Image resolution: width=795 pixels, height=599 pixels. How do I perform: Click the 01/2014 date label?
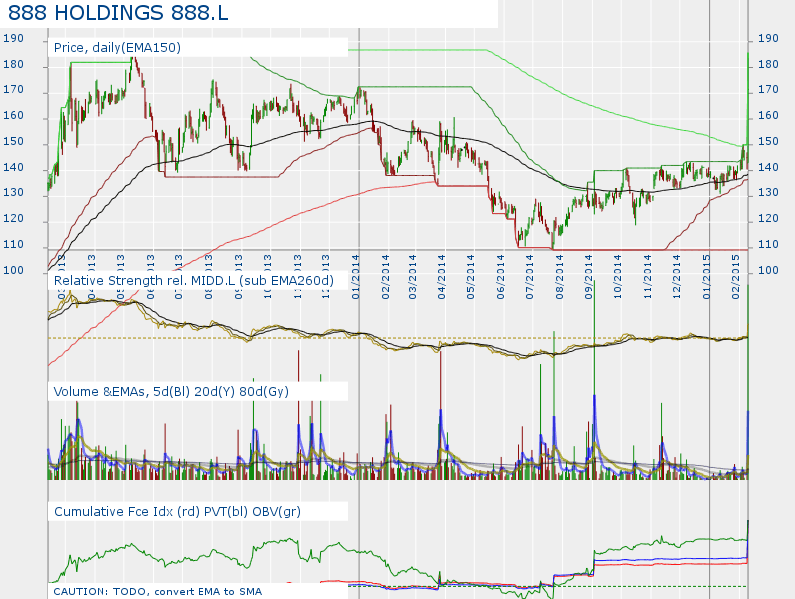(x=356, y=277)
